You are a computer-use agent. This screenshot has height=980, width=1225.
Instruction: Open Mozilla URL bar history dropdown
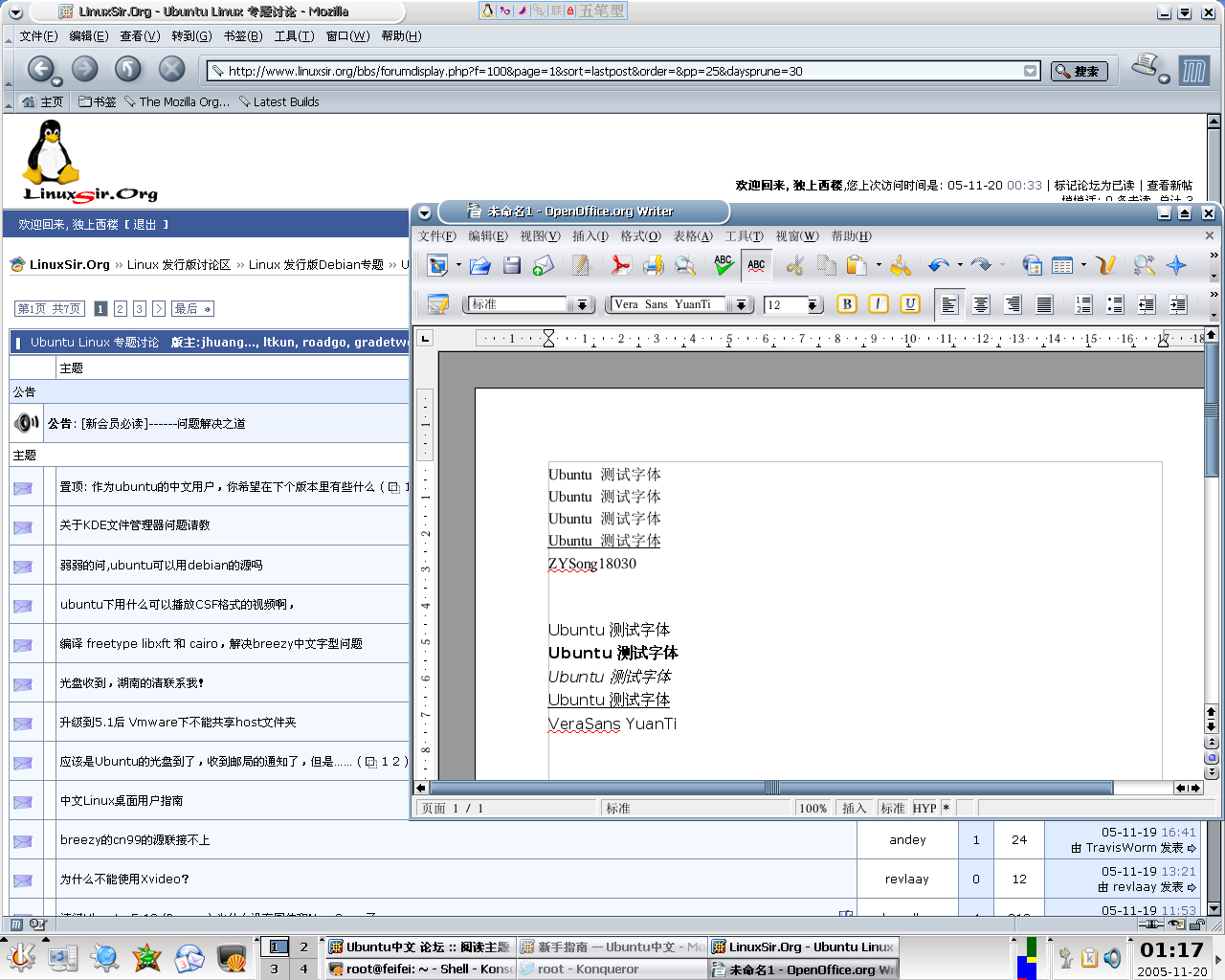1030,71
